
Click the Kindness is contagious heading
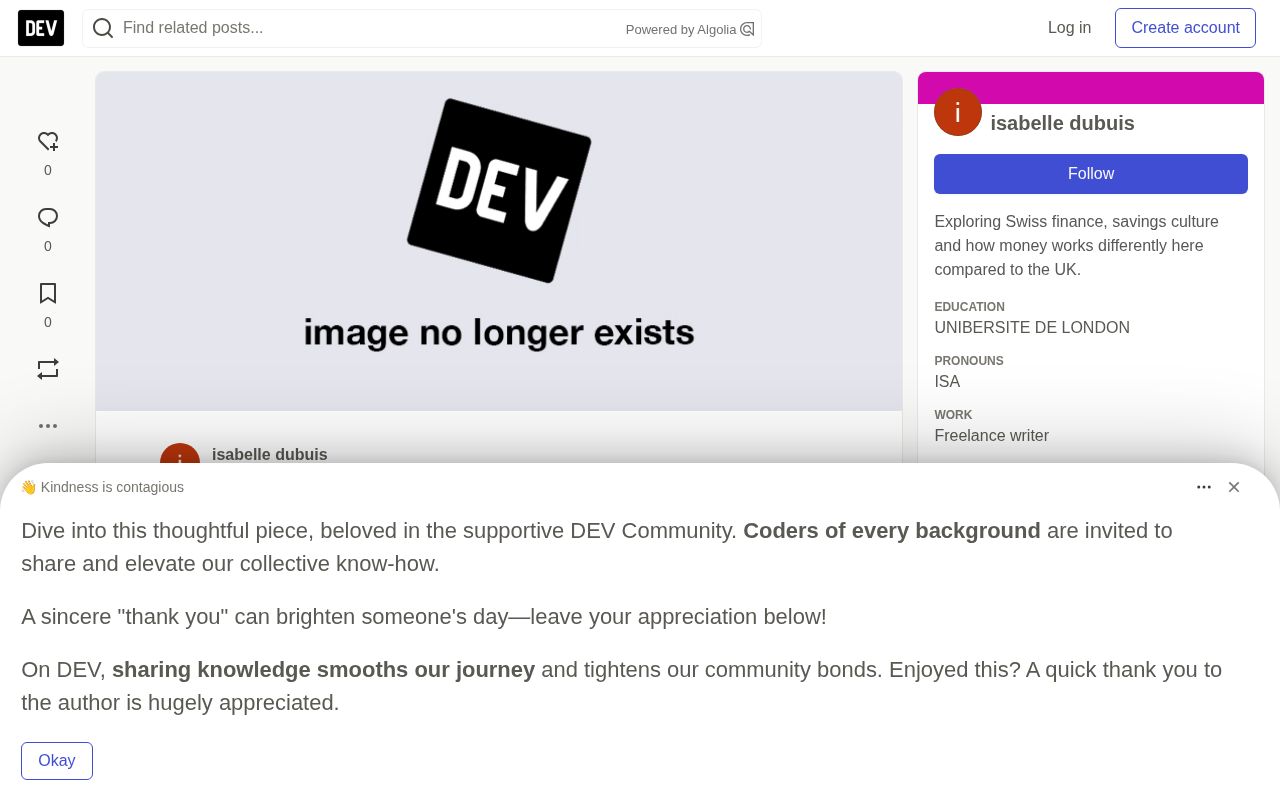(x=102, y=487)
